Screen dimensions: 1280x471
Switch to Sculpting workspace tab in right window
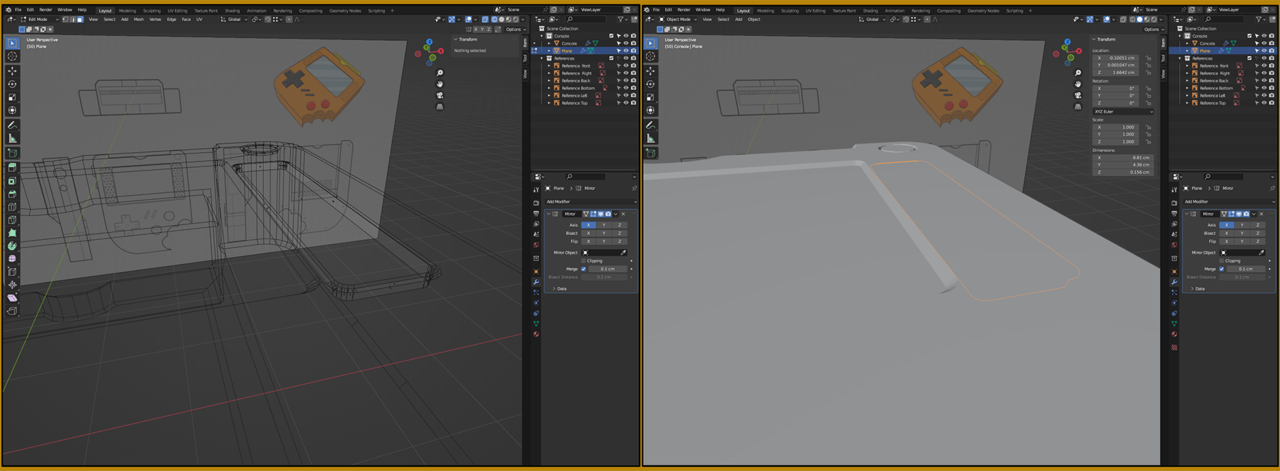point(790,10)
